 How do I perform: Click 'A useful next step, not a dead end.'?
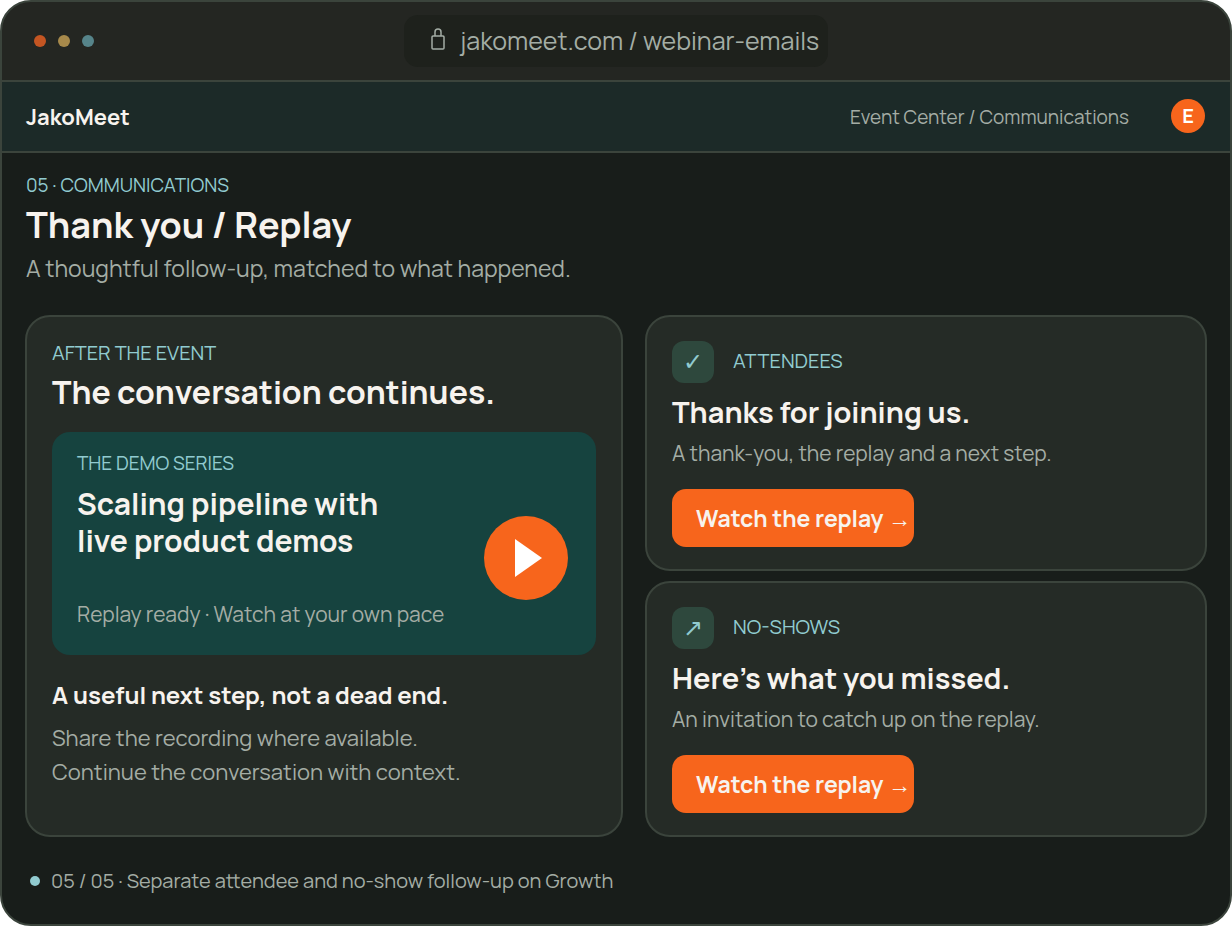(250, 696)
